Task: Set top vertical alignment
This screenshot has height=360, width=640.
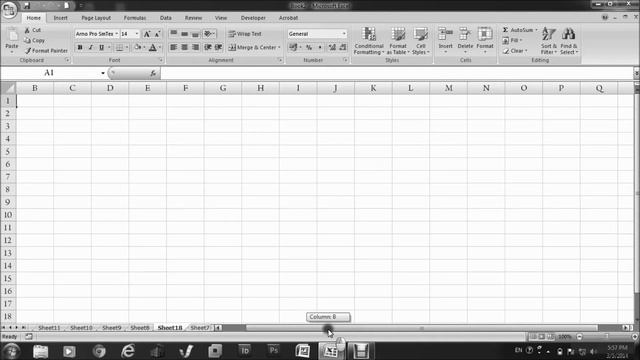Action: (173, 33)
